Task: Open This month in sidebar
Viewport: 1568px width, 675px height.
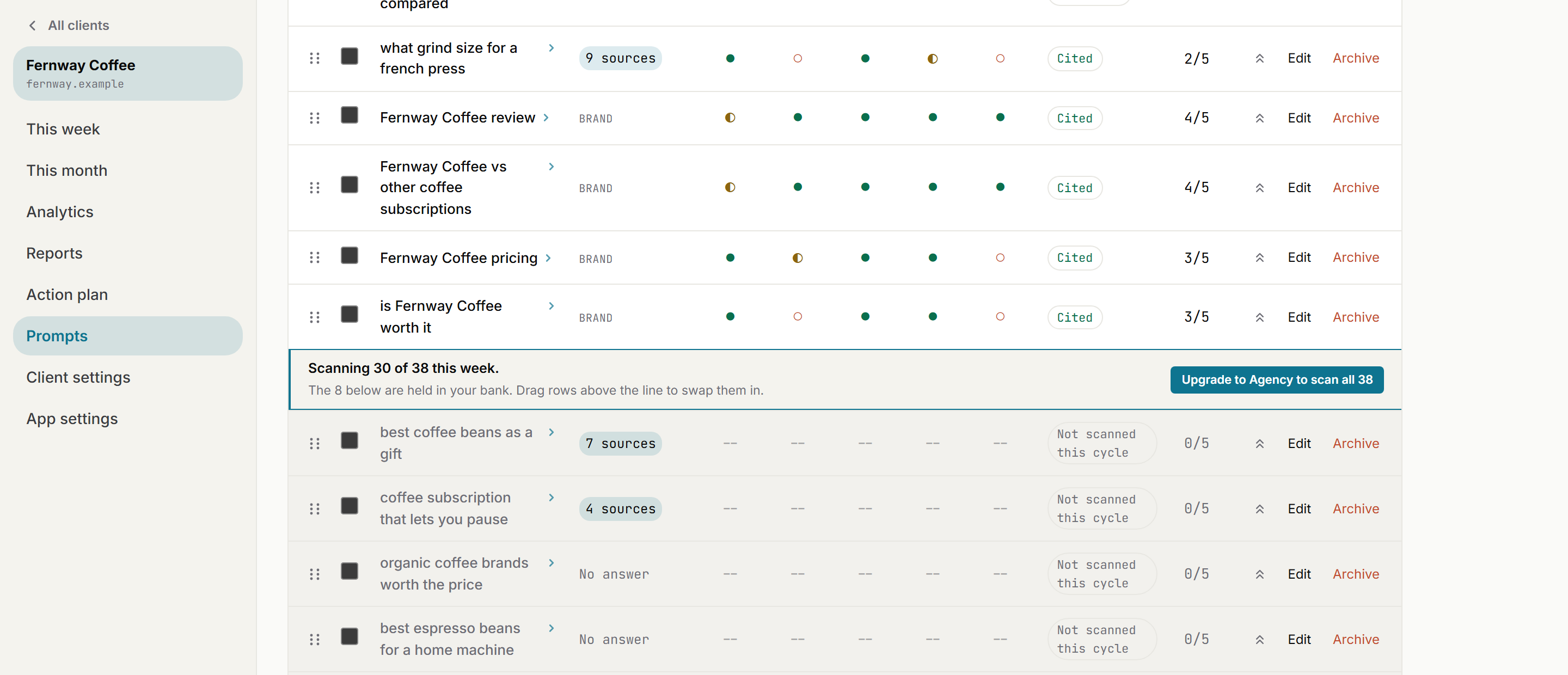Action: (x=128, y=170)
